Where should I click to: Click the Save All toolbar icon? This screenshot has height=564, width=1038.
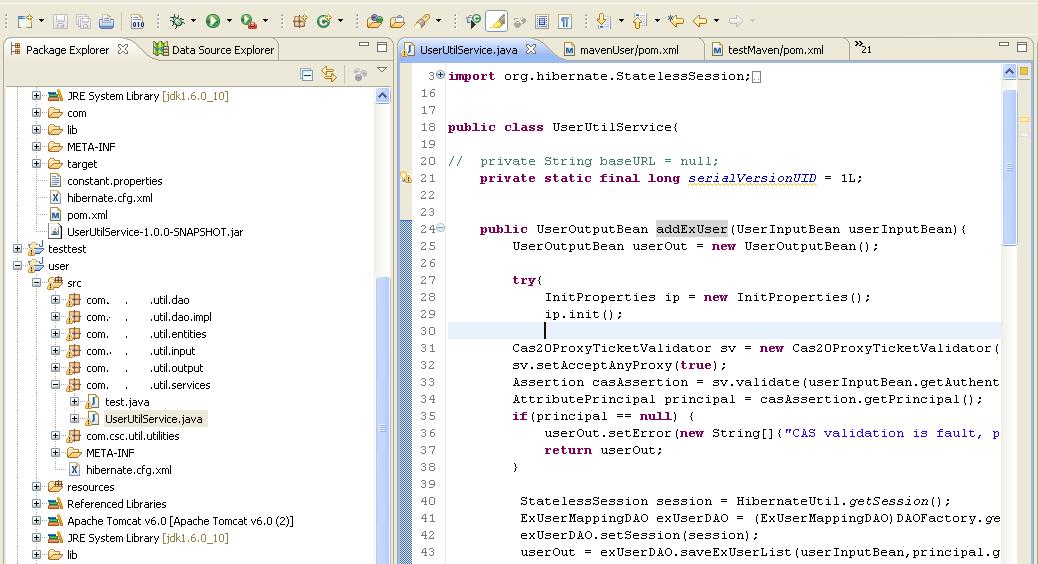[83, 21]
